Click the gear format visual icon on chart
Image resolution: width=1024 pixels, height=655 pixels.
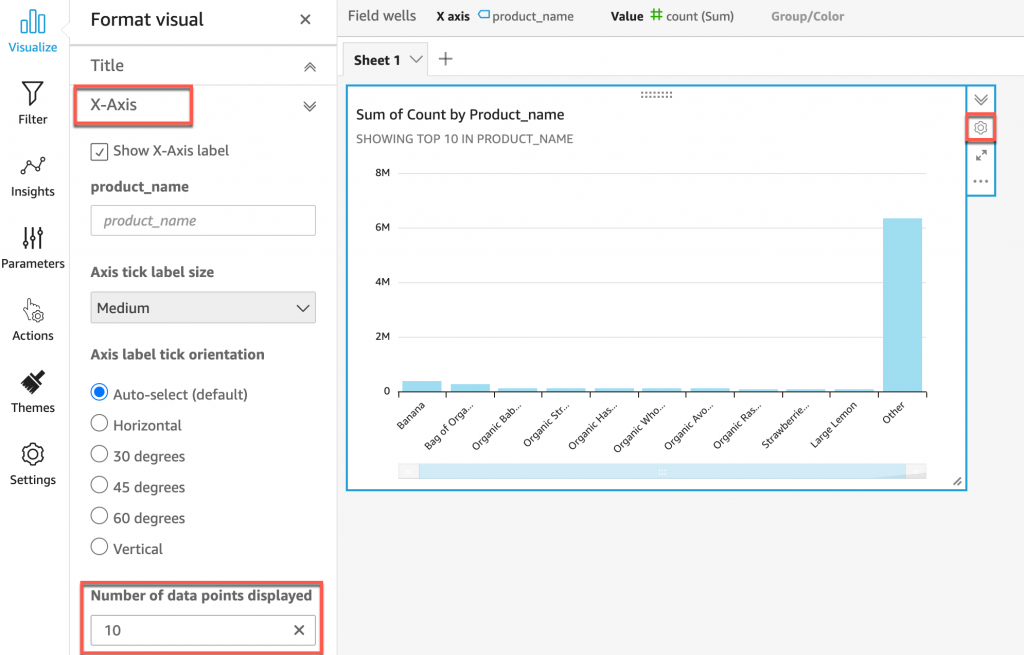click(x=981, y=128)
